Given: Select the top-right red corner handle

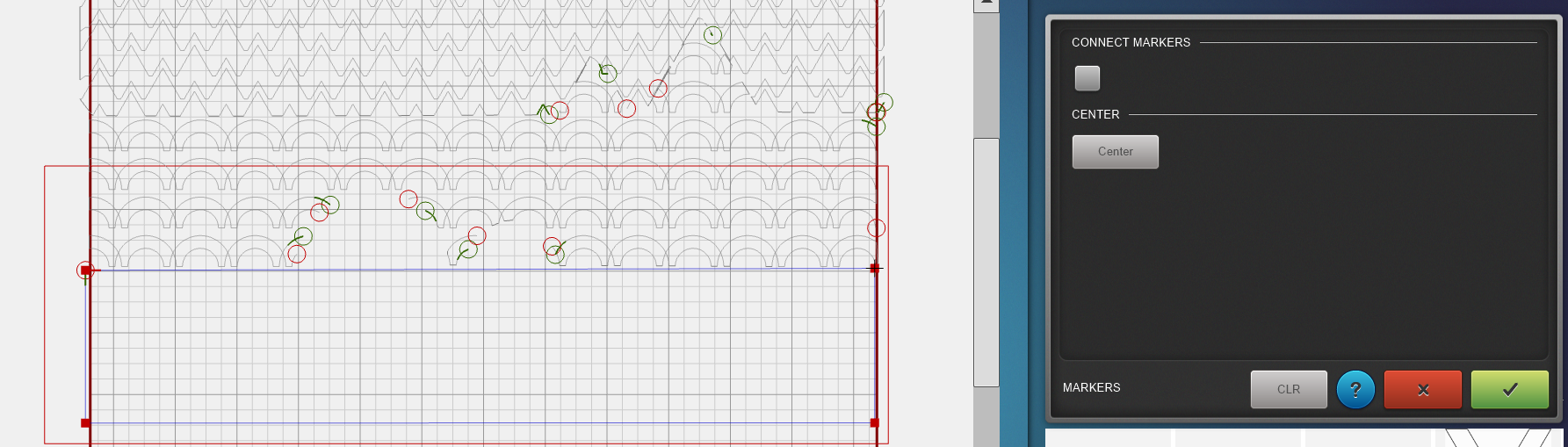Looking at the screenshot, I should tap(874, 268).
